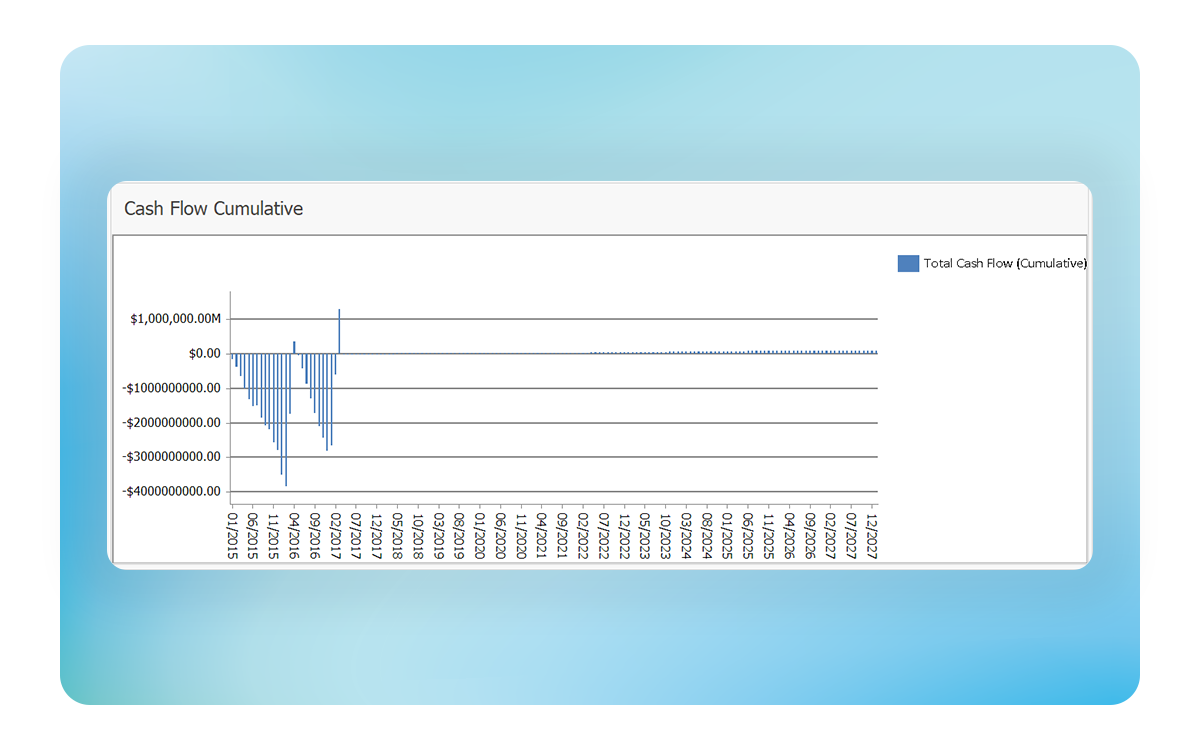
Task: Click the $0.00 y-axis label
Action: point(203,354)
